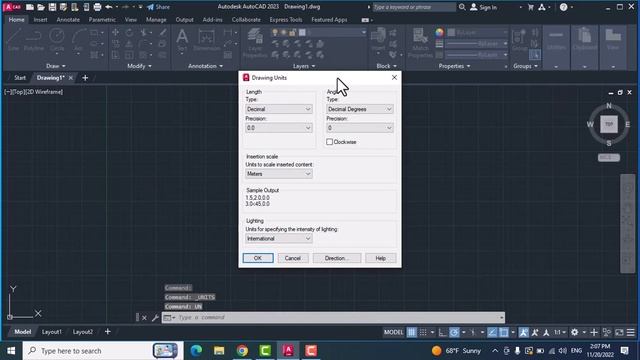The width and height of the screenshot is (640, 360).
Task: Open the Length Precision dropdown showing 0.0
Action: pyautogui.click(x=279, y=128)
